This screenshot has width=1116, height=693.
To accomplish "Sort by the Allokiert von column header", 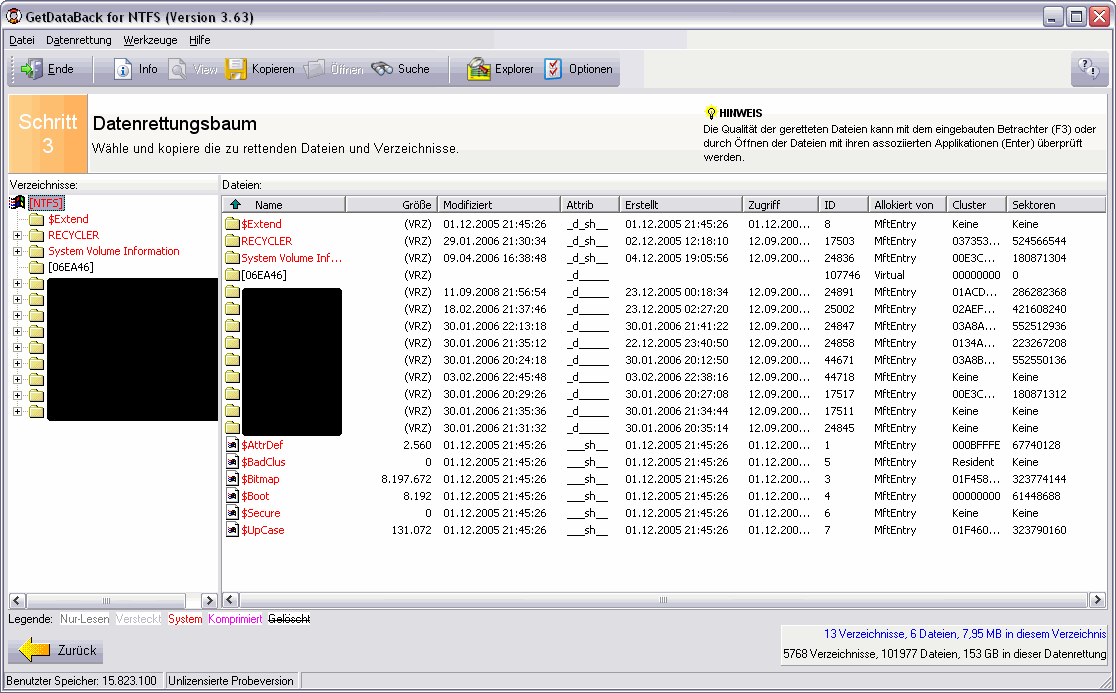I will (x=907, y=204).
